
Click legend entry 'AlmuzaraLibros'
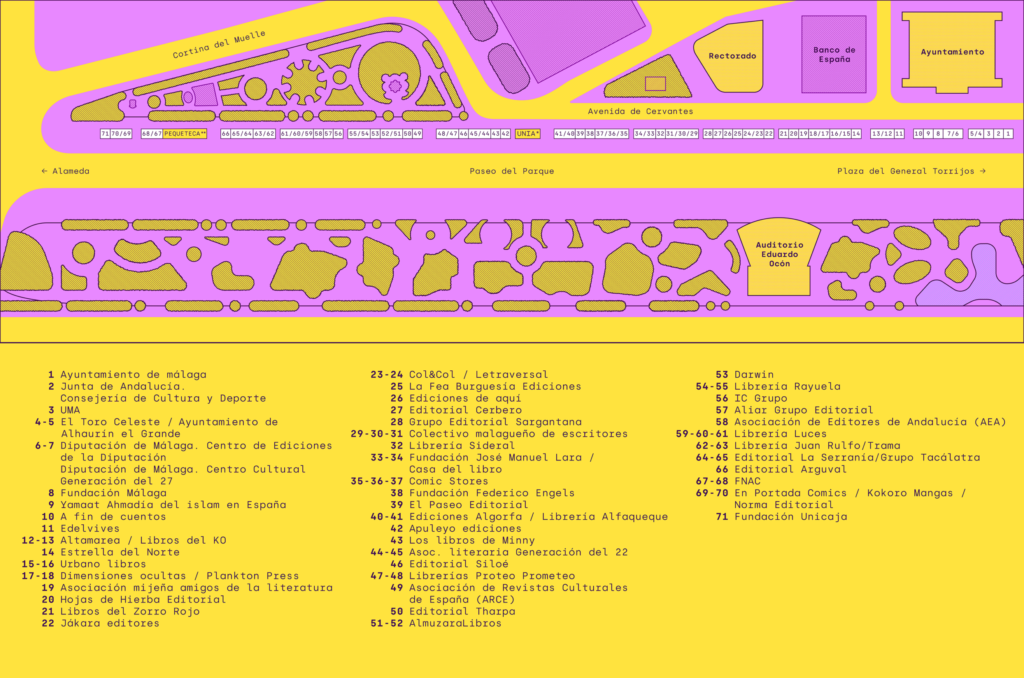coord(455,623)
